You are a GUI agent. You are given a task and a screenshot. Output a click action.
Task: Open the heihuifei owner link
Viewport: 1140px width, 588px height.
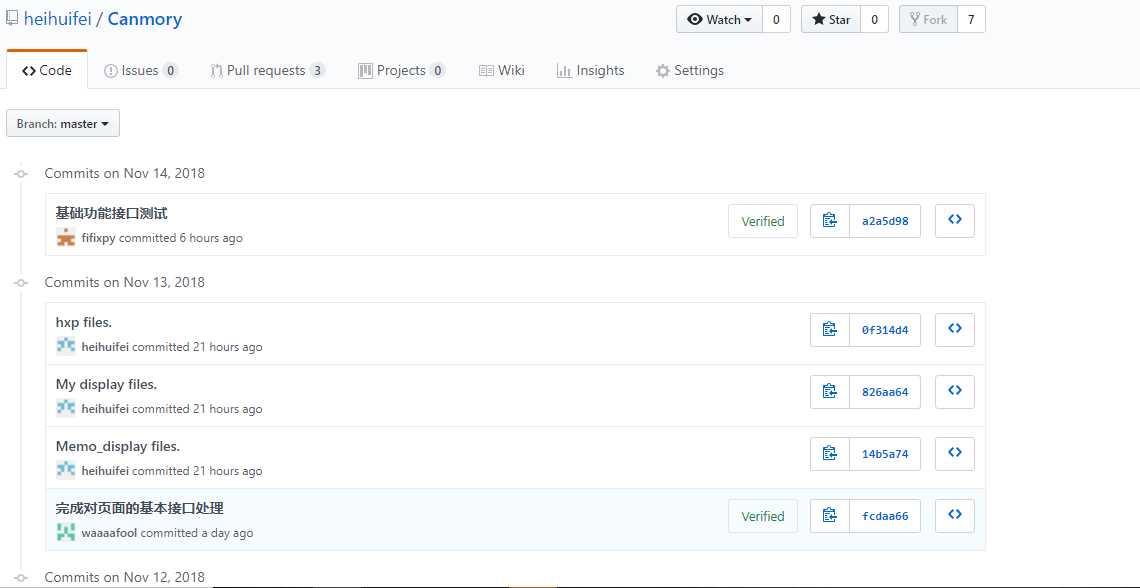pos(57,20)
